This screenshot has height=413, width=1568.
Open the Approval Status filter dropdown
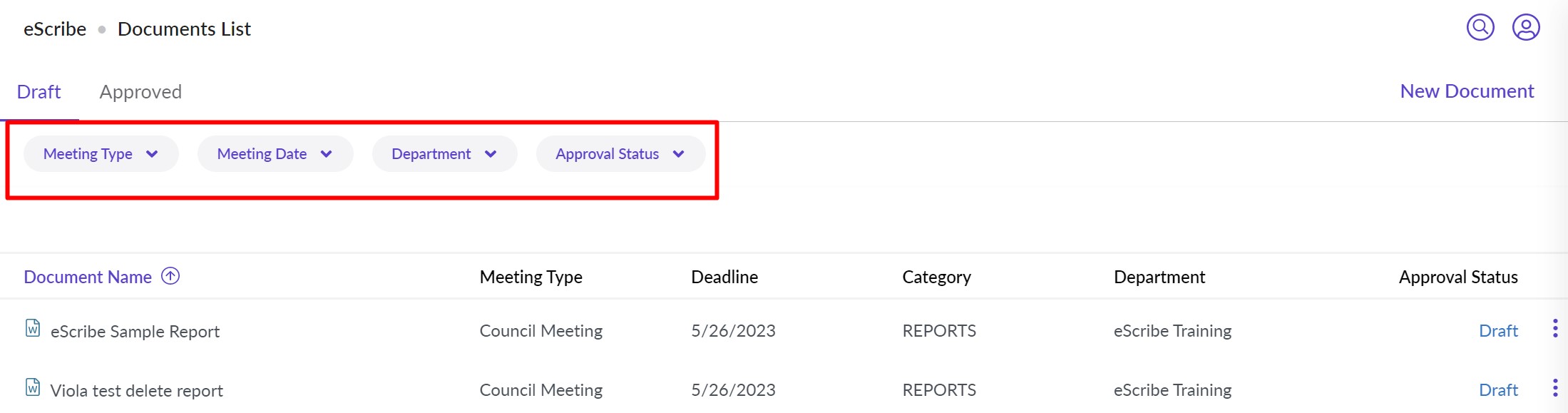tap(620, 154)
